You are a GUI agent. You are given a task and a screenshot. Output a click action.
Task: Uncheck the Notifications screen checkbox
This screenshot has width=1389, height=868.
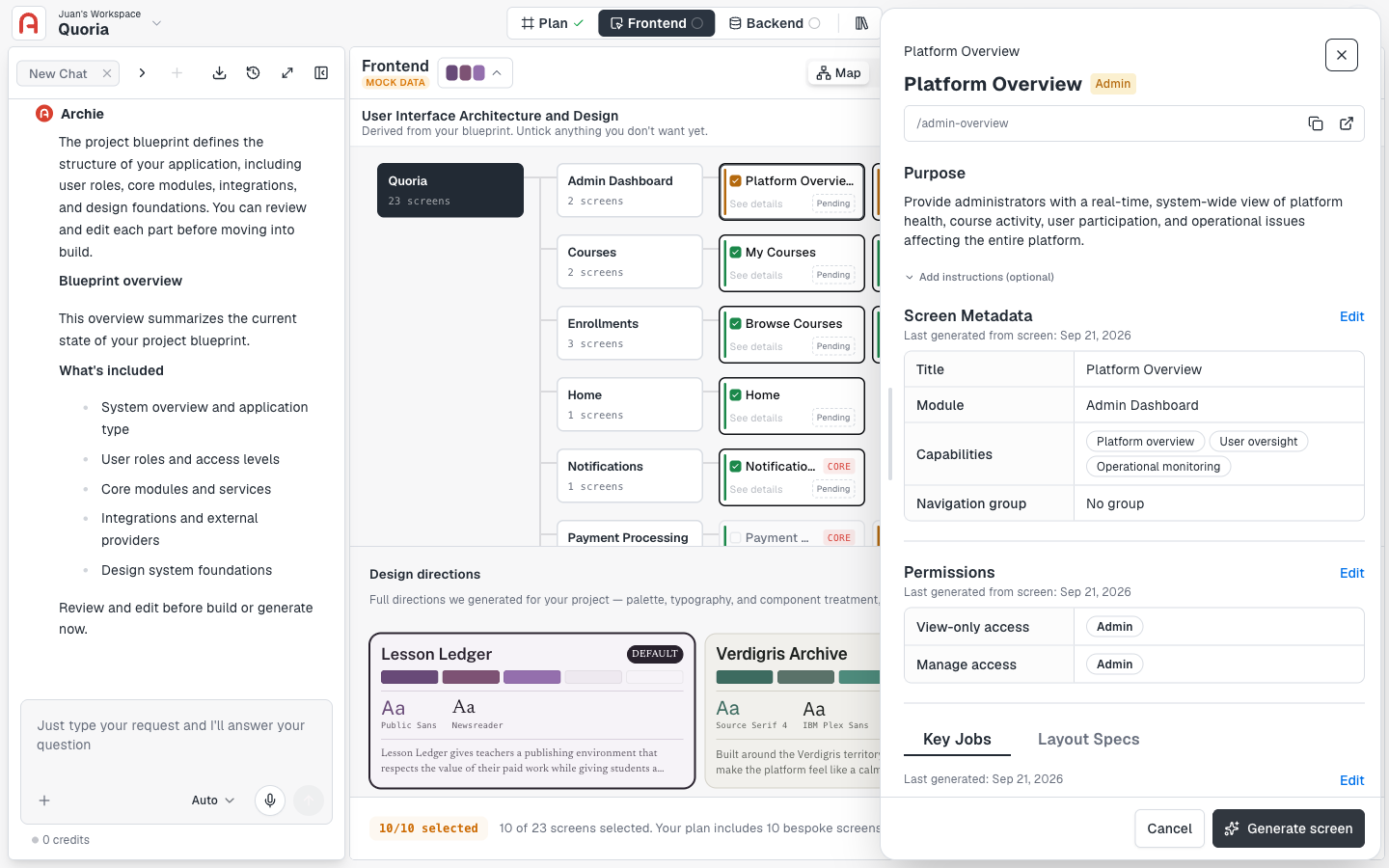(x=735, y=466)
